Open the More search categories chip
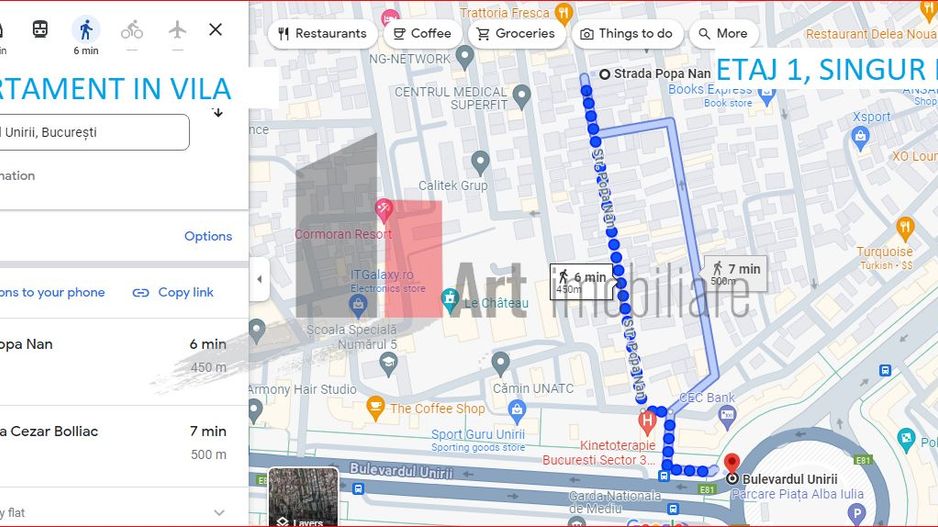 point(723,33)
